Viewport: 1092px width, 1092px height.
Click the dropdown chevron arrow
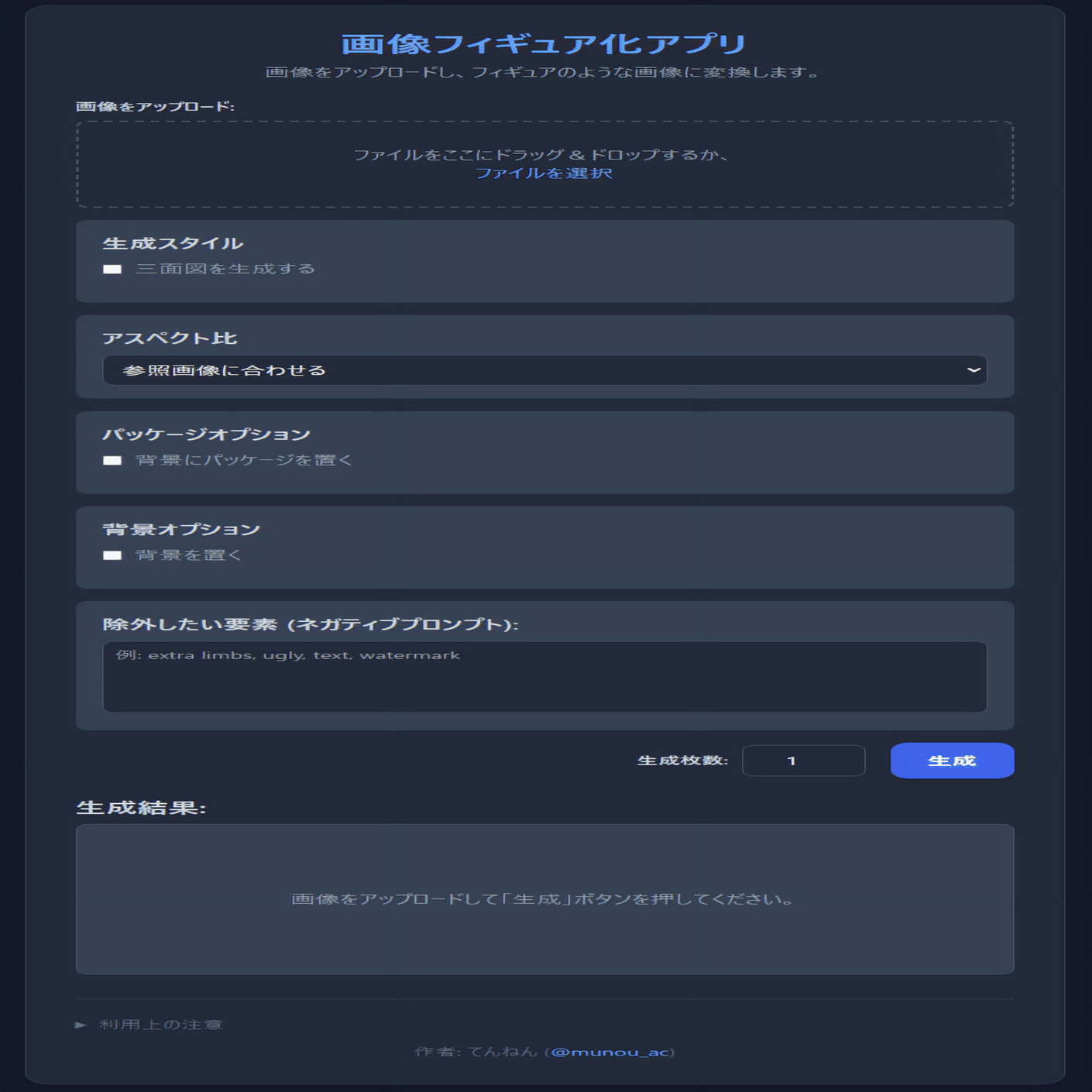coord(974,370)
